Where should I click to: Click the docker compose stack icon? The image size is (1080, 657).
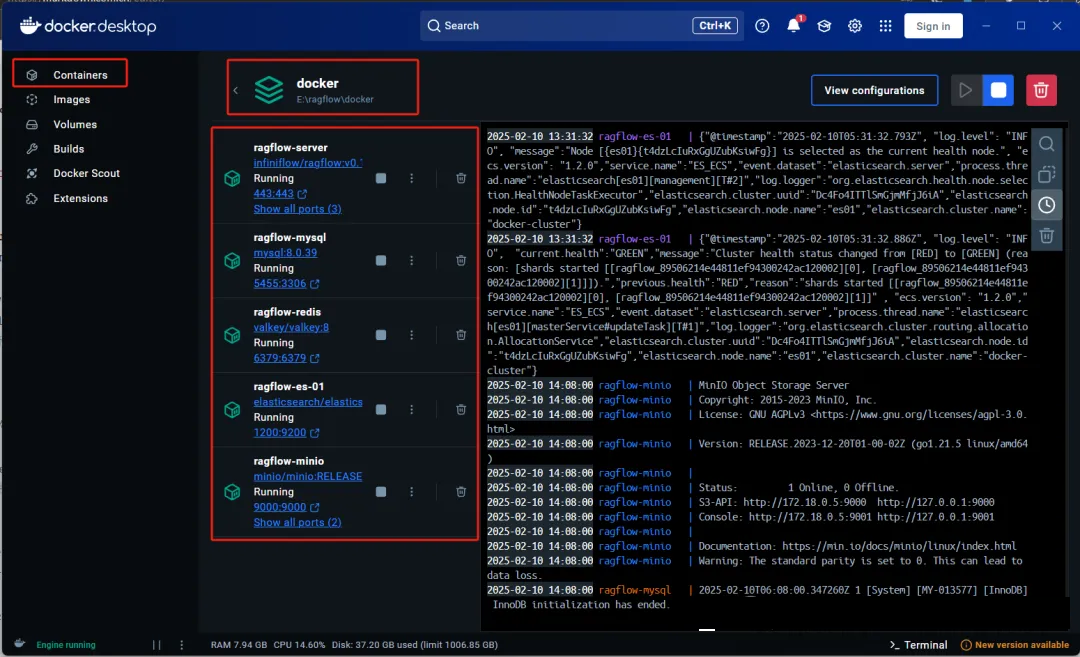click(269, 90)
